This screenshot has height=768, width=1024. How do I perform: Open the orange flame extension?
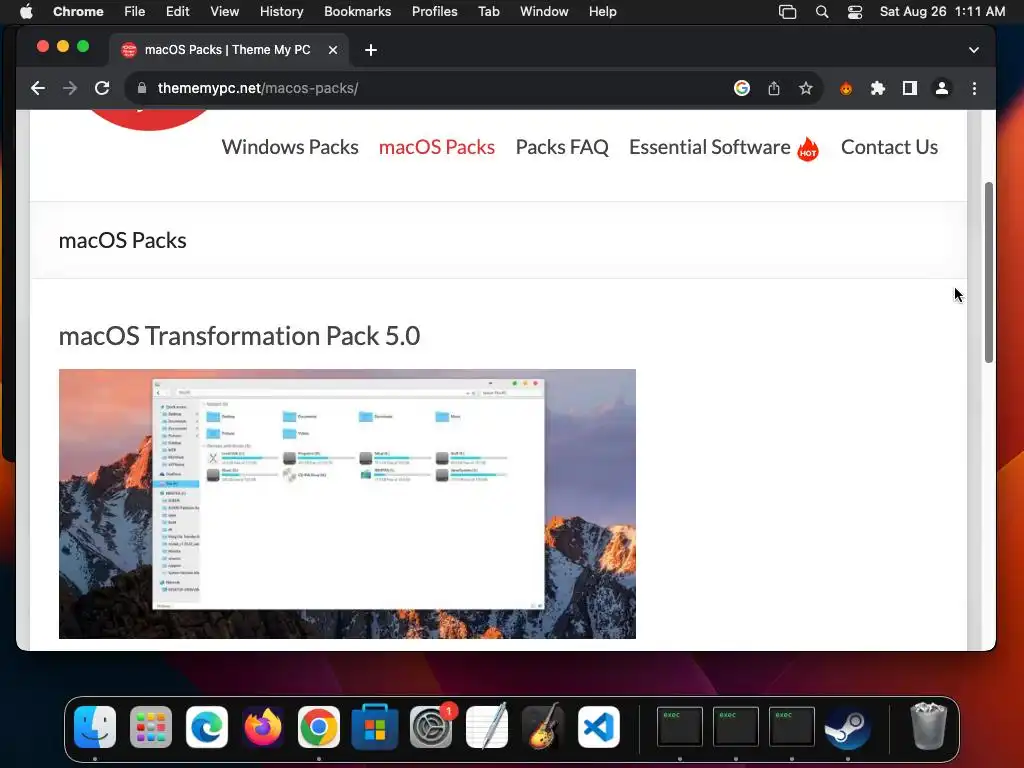(846, 88)
